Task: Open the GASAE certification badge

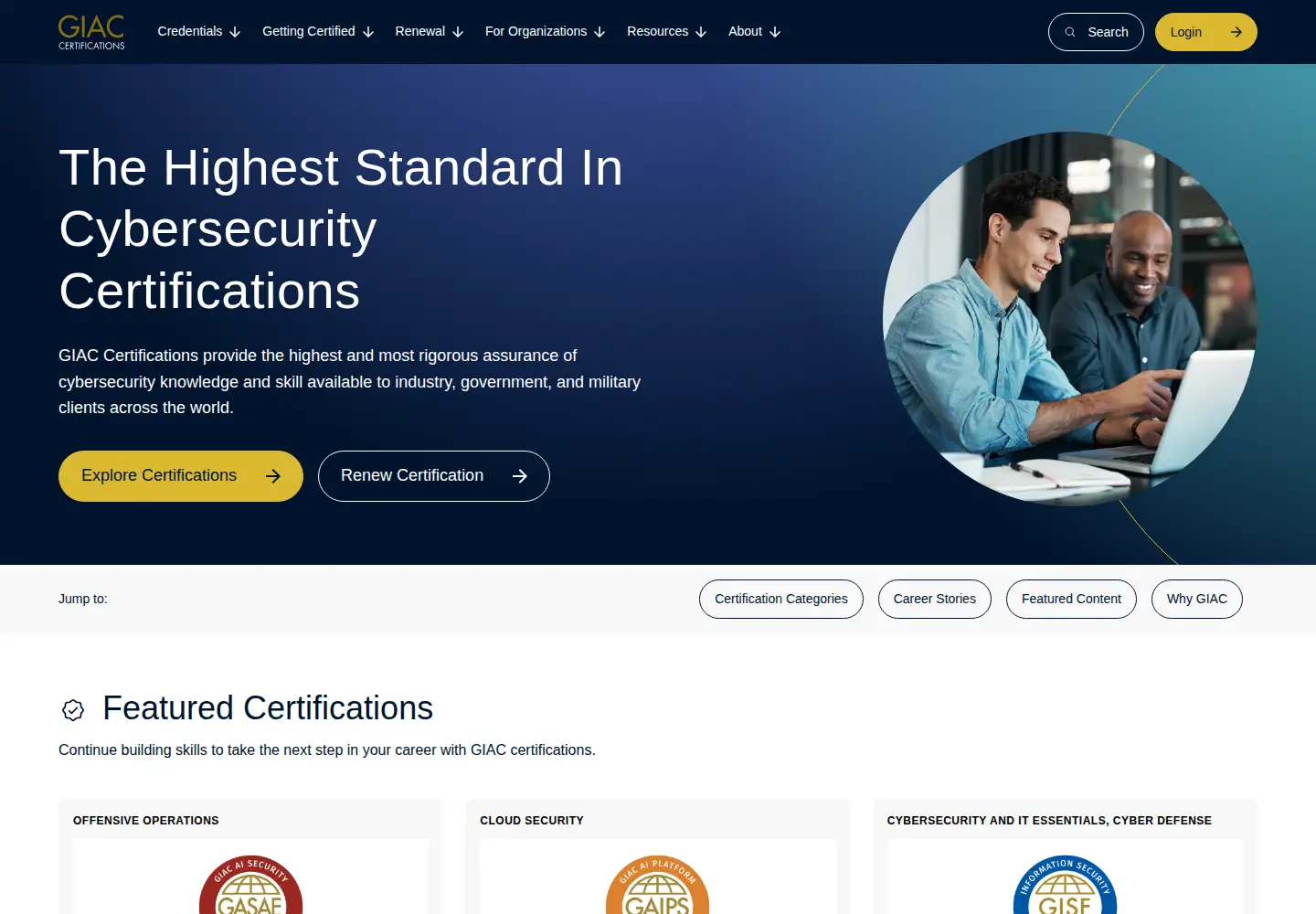Action: tap(250, 885)
